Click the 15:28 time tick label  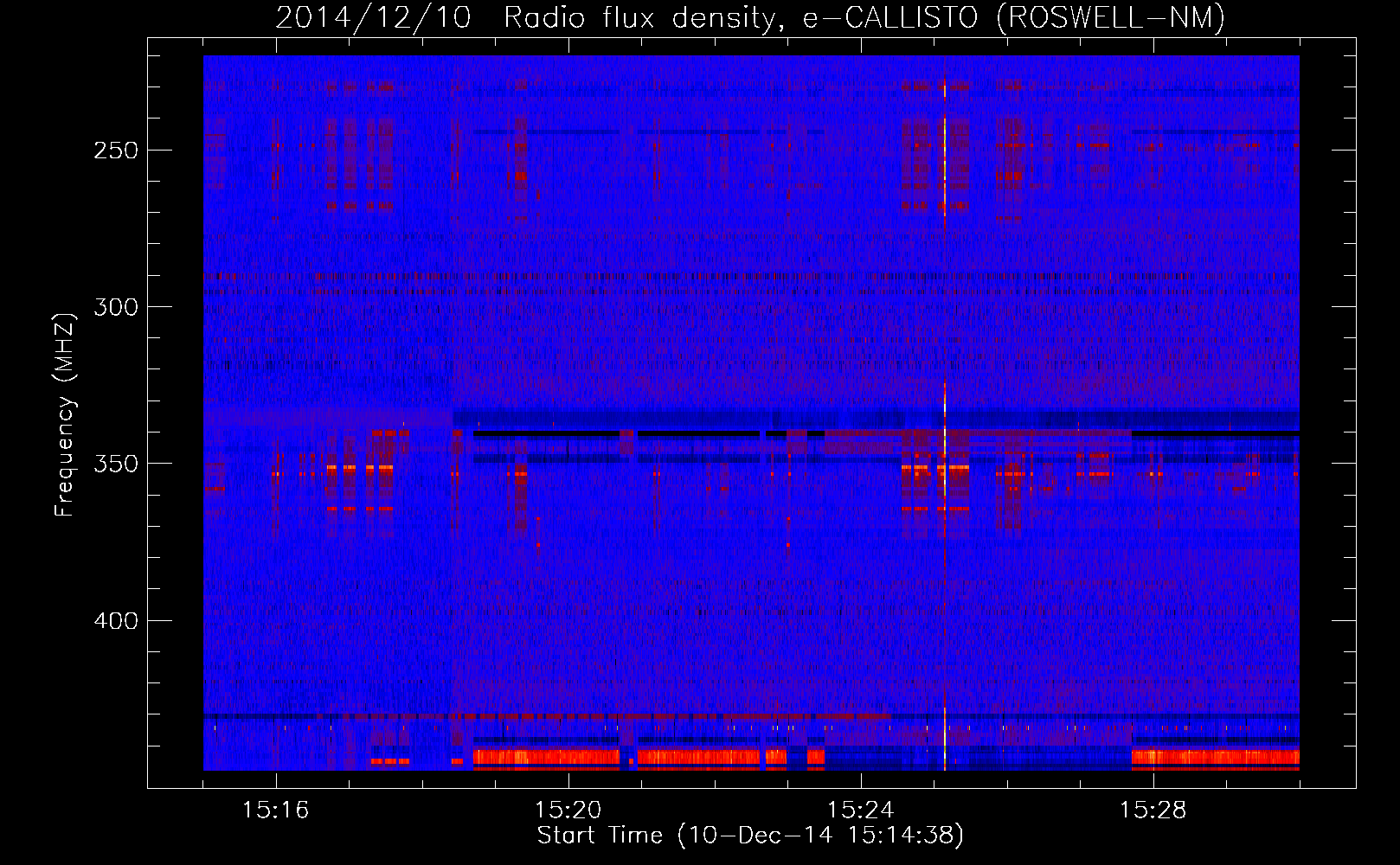pos(1153,811)
